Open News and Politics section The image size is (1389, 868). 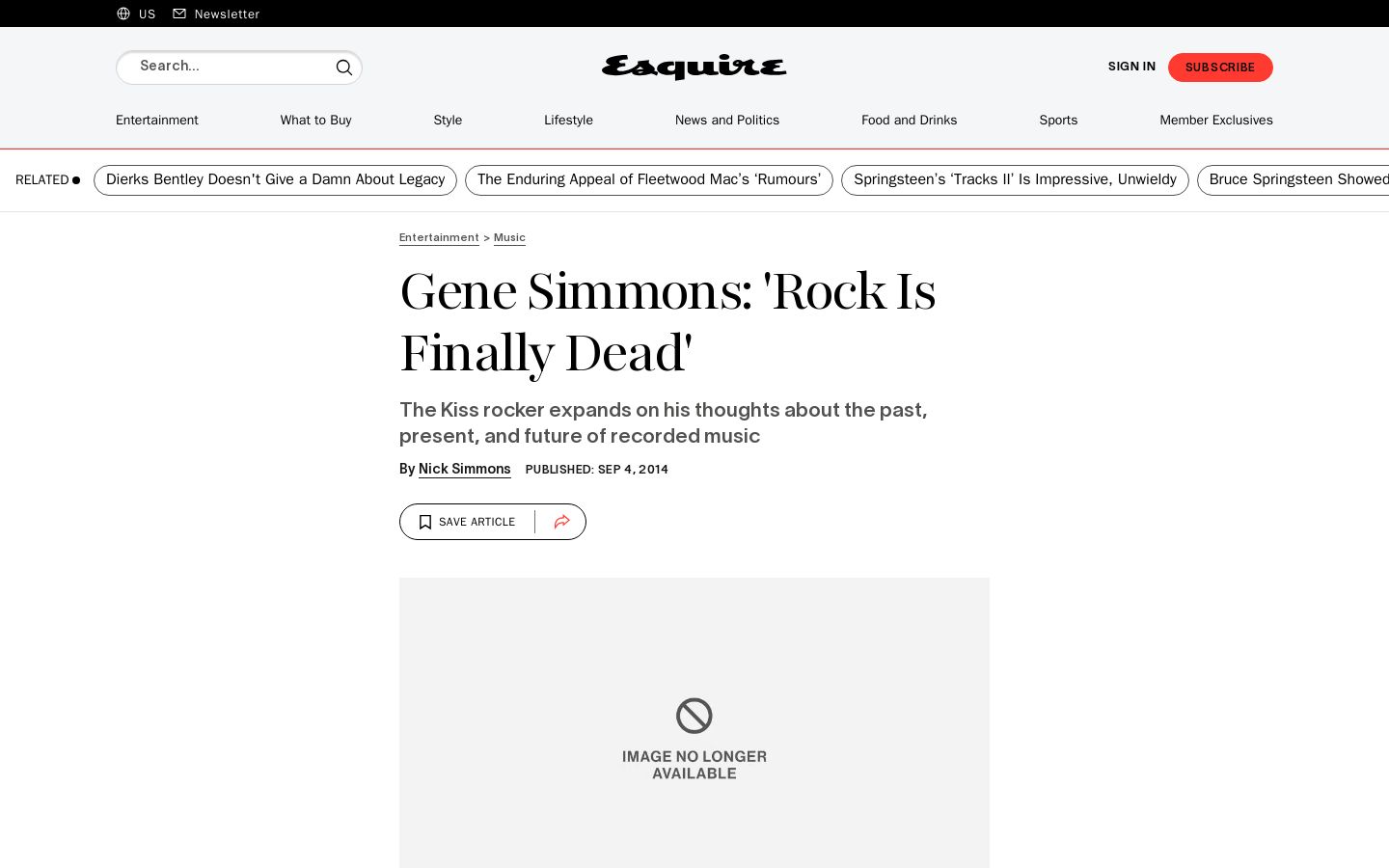727,121
